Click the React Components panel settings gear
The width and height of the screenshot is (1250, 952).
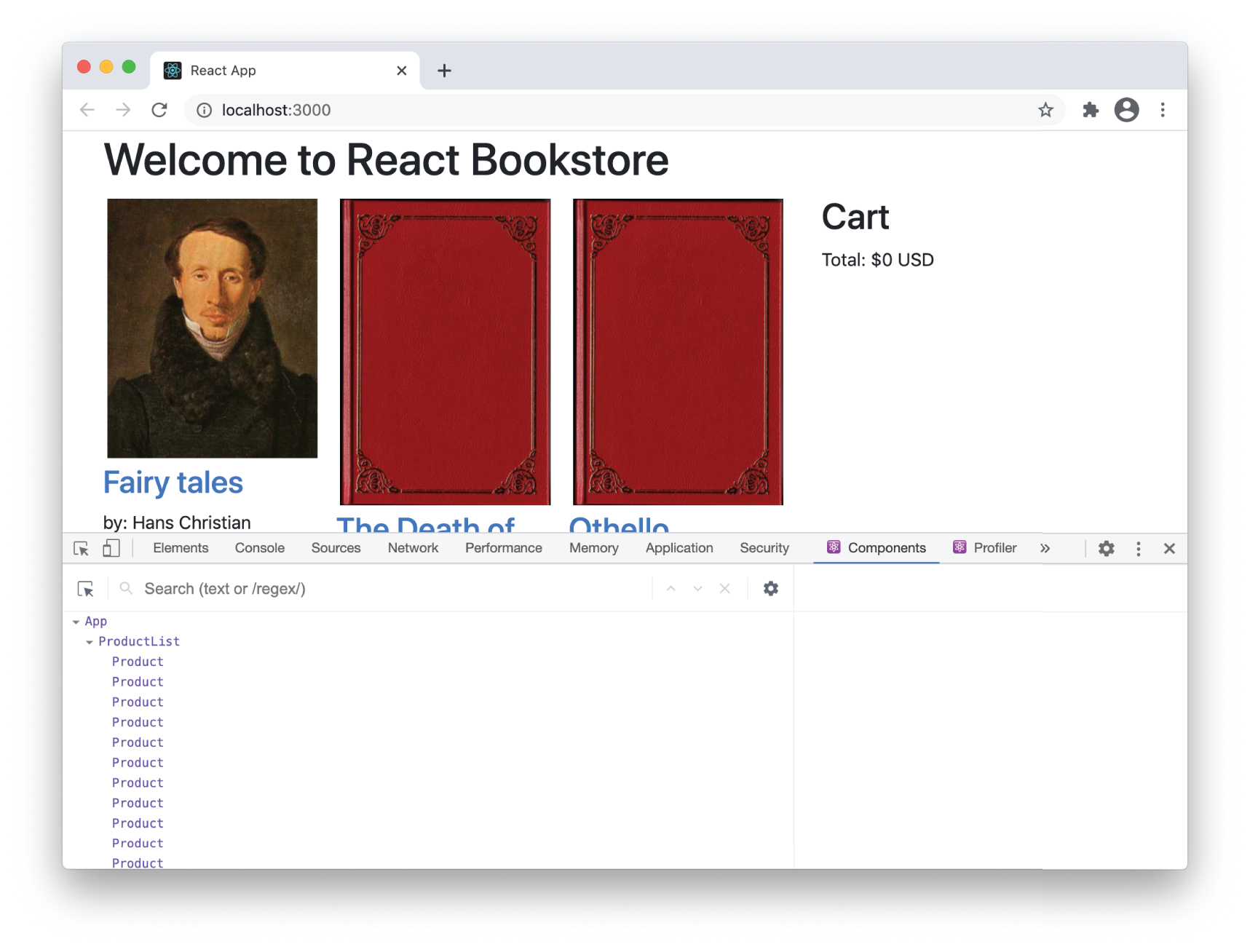pos(770,588)
